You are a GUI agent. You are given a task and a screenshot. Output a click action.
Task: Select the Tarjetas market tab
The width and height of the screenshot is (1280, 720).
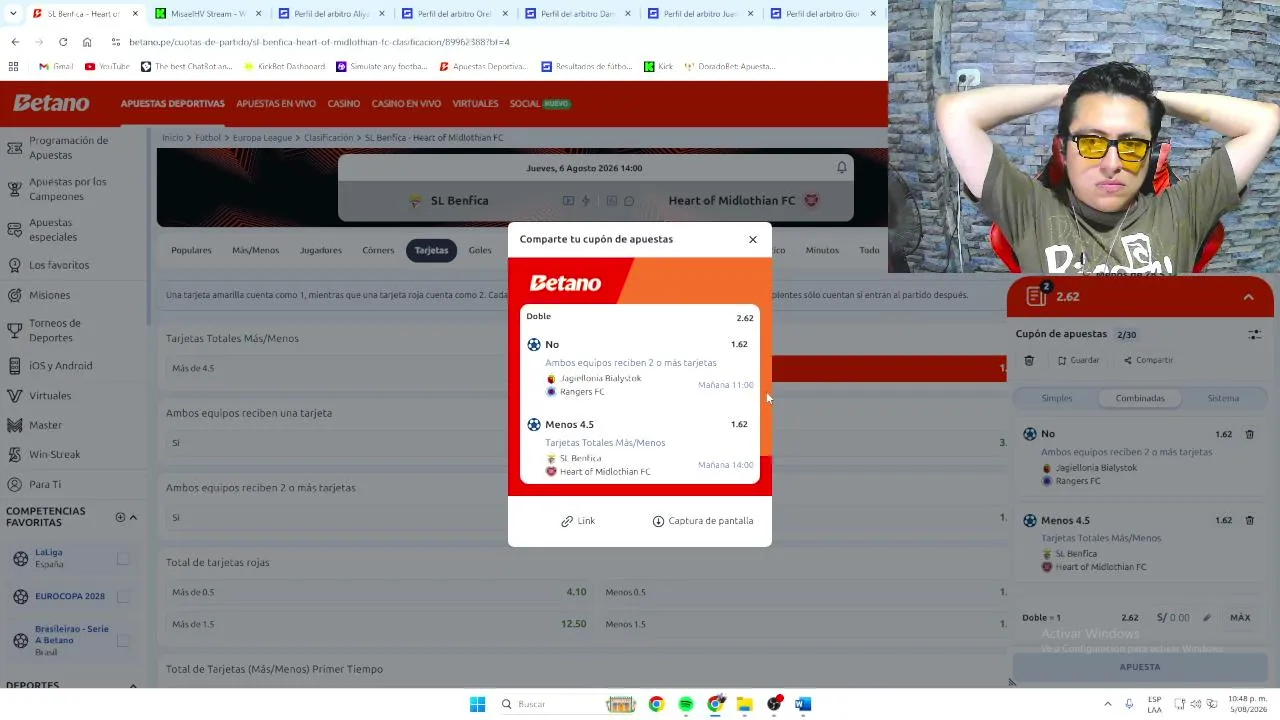point(432,250)
